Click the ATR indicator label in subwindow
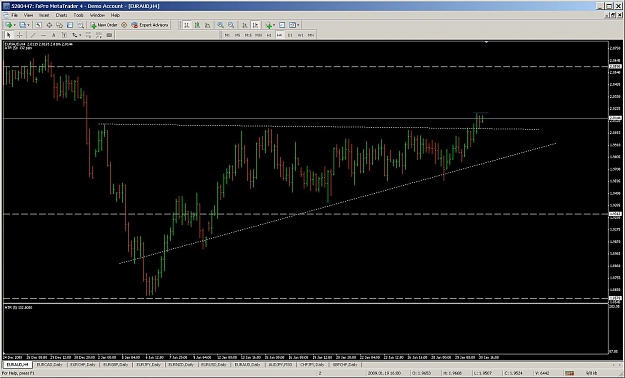Image resolution: width=625 pixels, height=378 pixels. click(19, 307)
